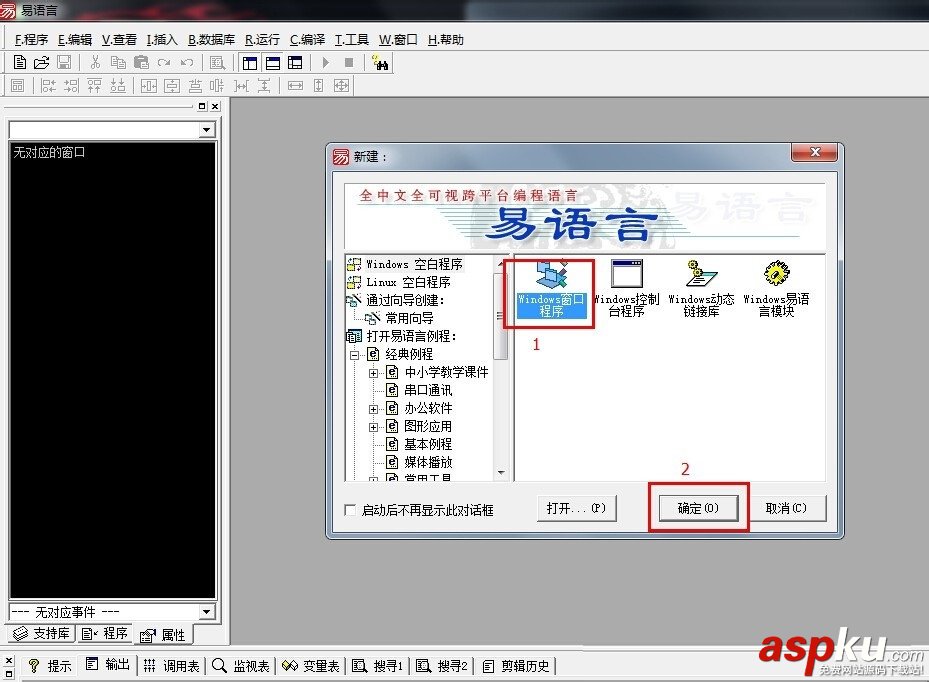
Task: Switch to the 支持库 tab
Action: [42, 633]
